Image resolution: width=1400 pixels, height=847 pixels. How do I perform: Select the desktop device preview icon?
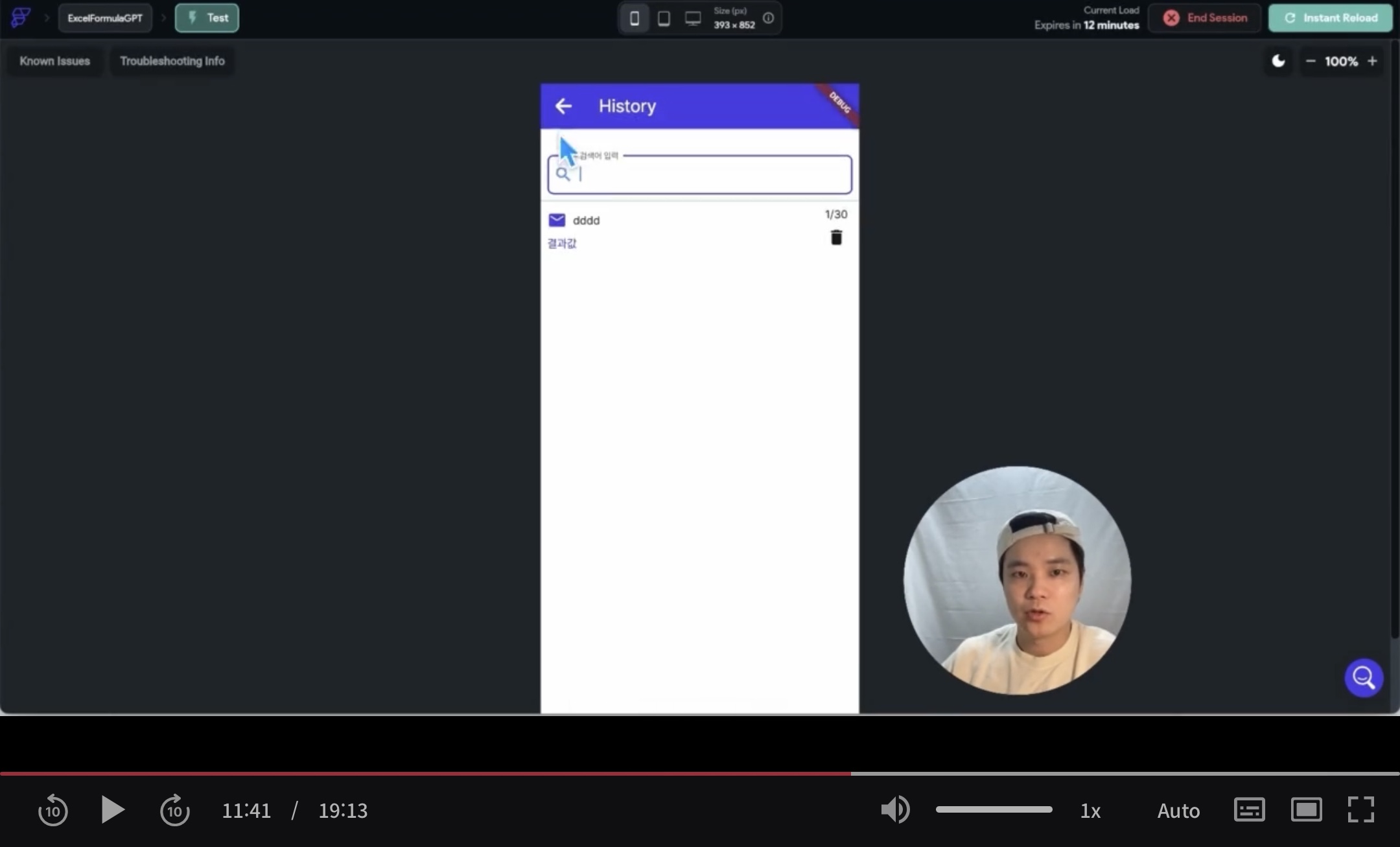[x=693, y=18]
